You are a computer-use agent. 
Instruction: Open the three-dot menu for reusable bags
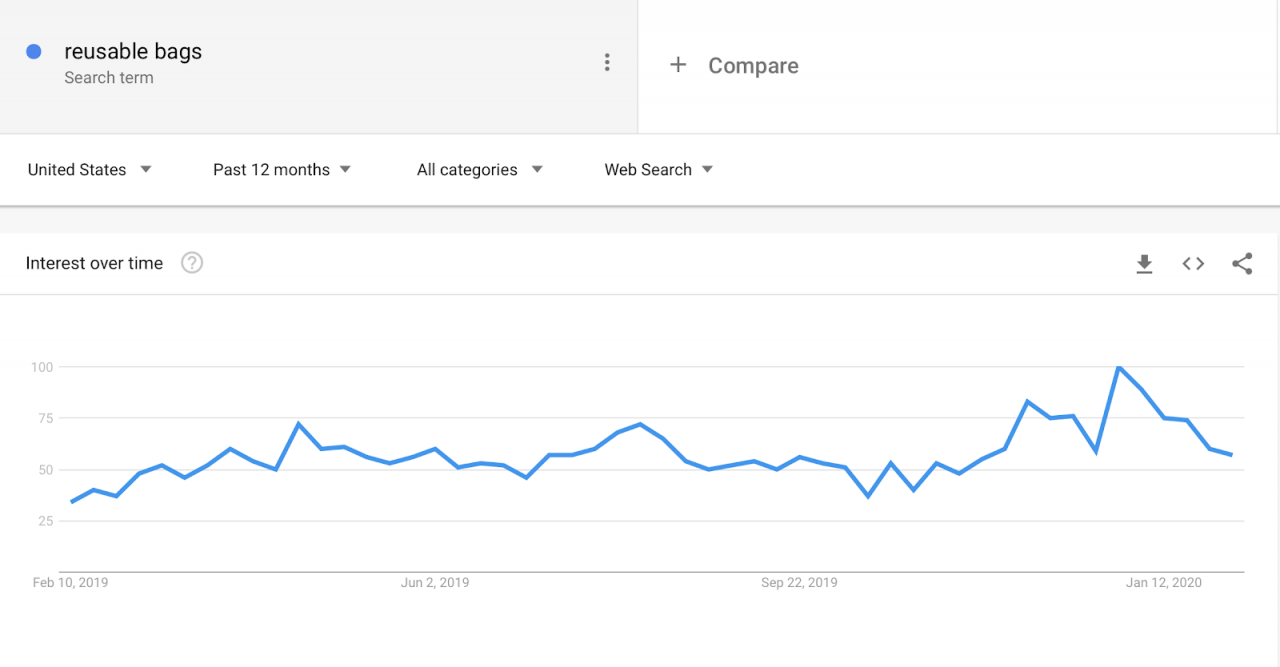[x=606, y=63]
